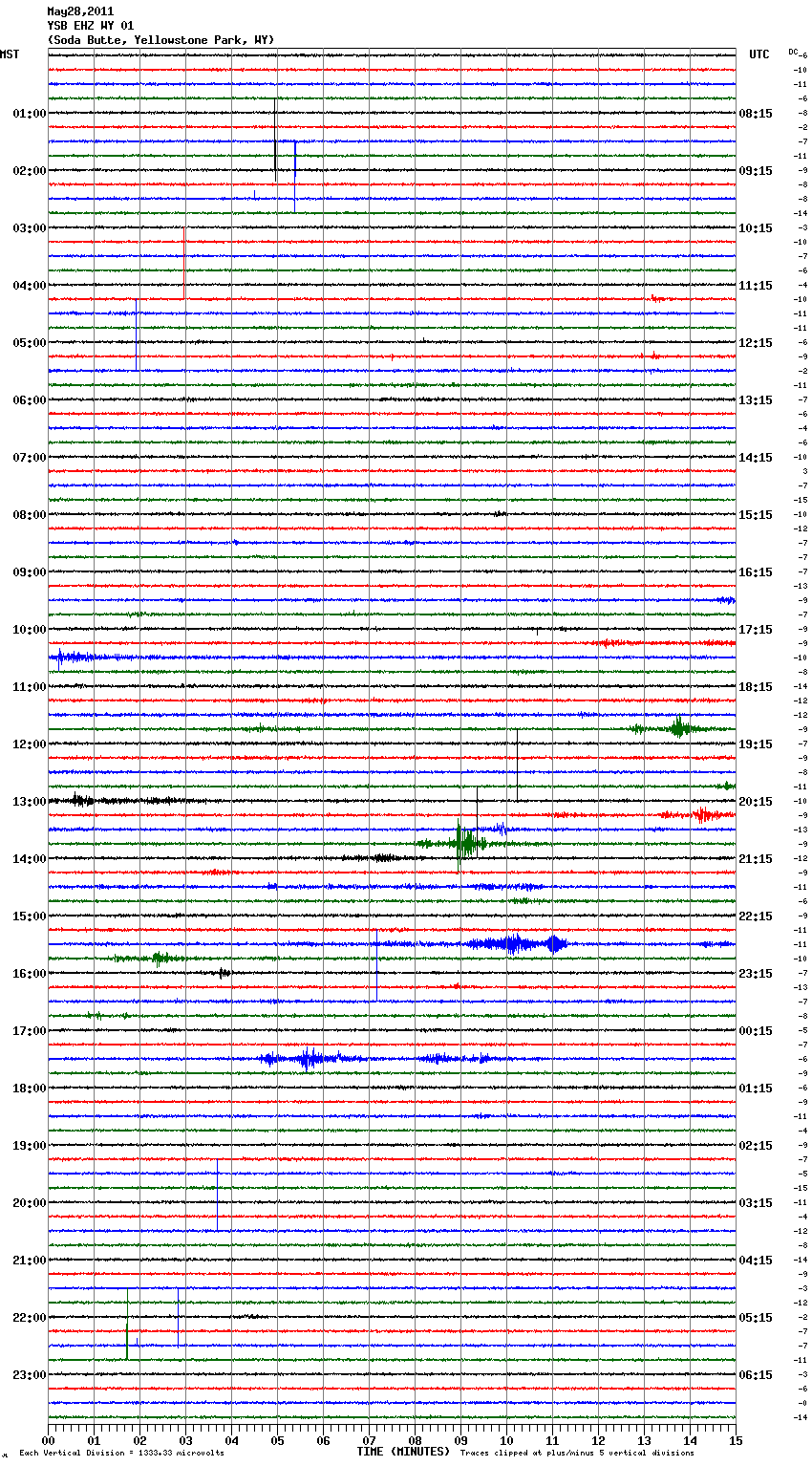This screenshot has height=1466, width=812.
Task: Select the 08:00 MST time label
Action: 29,515
